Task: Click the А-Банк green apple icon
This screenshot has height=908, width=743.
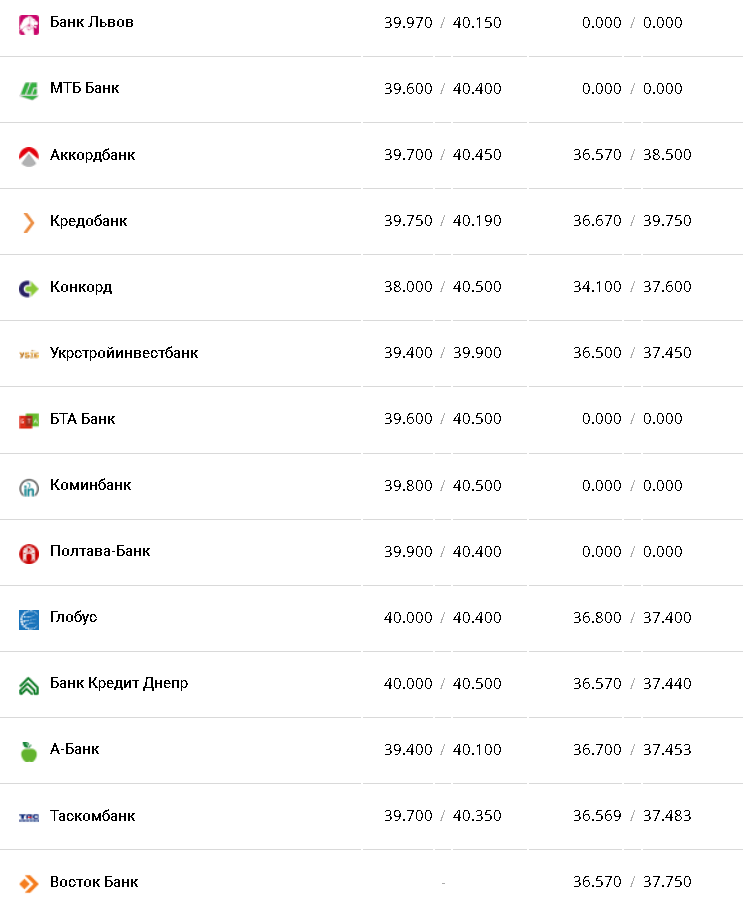Action: 29,751
